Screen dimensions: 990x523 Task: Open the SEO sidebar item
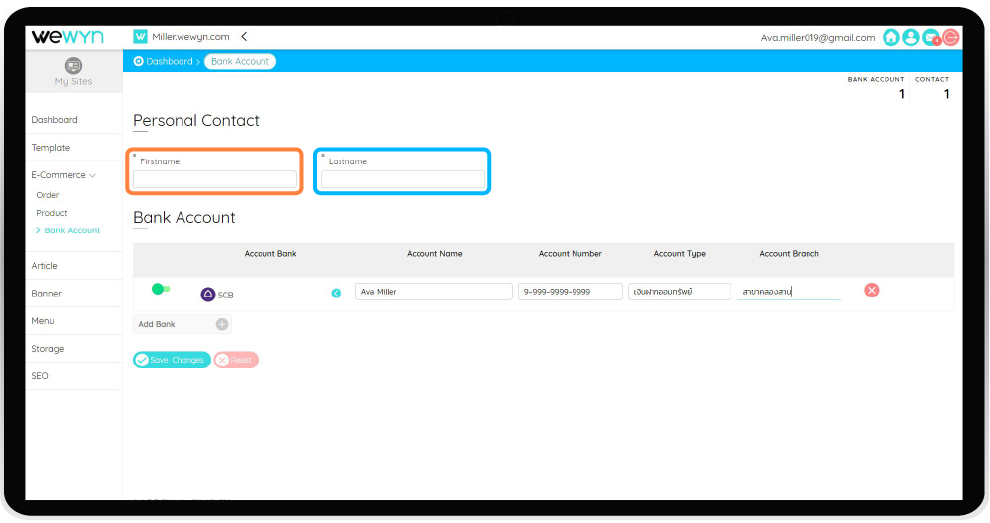point(40,376)
